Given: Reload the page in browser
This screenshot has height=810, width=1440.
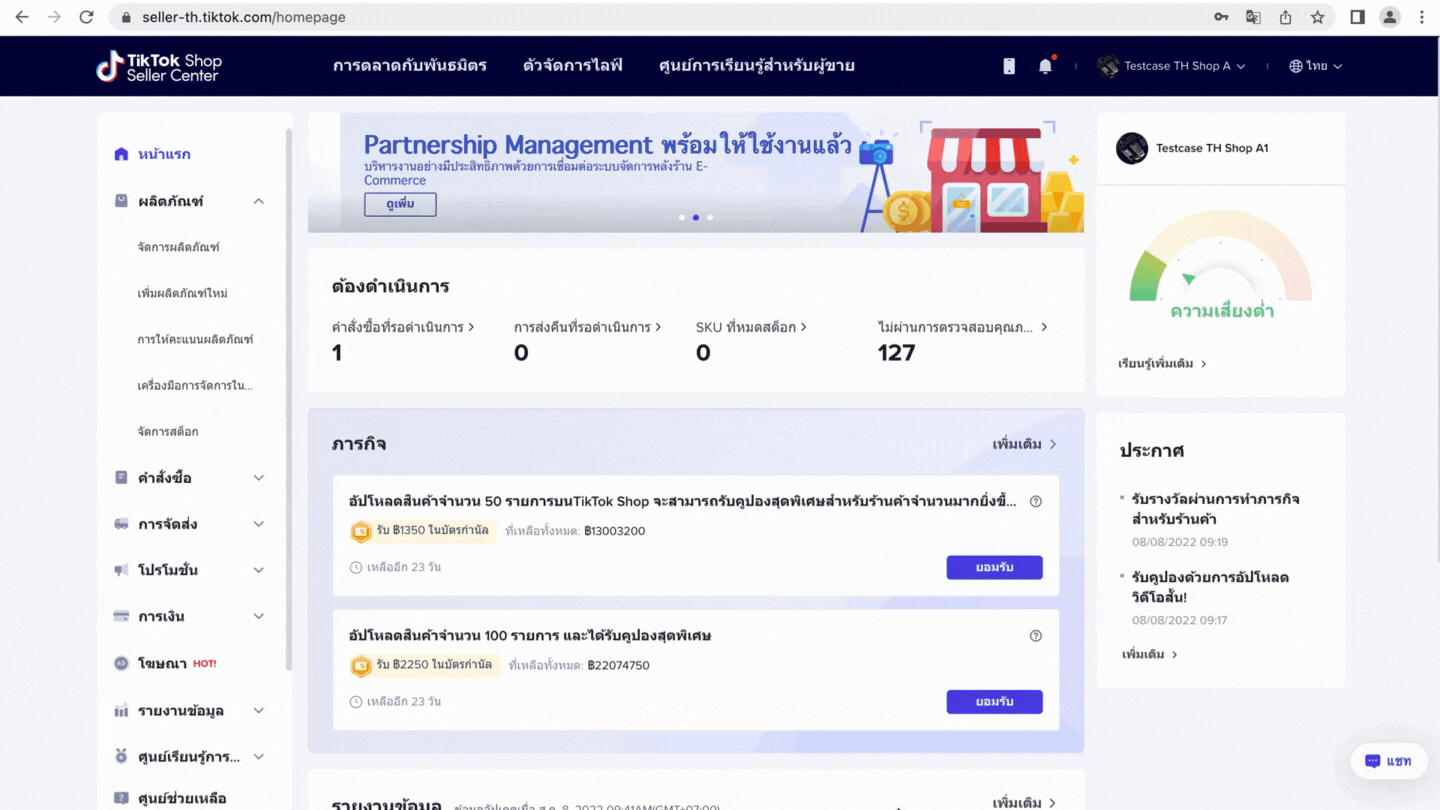Looking at the screenshot, I should (x=86, y=17).
